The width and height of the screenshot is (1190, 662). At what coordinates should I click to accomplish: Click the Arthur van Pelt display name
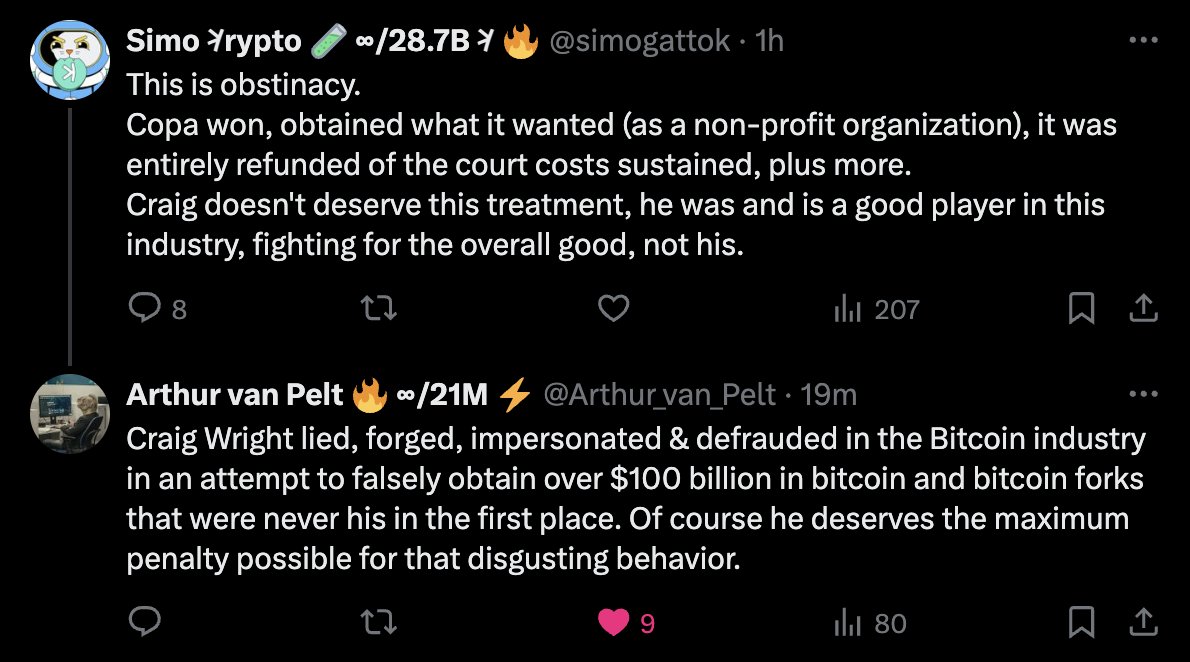tap(234, 396)
